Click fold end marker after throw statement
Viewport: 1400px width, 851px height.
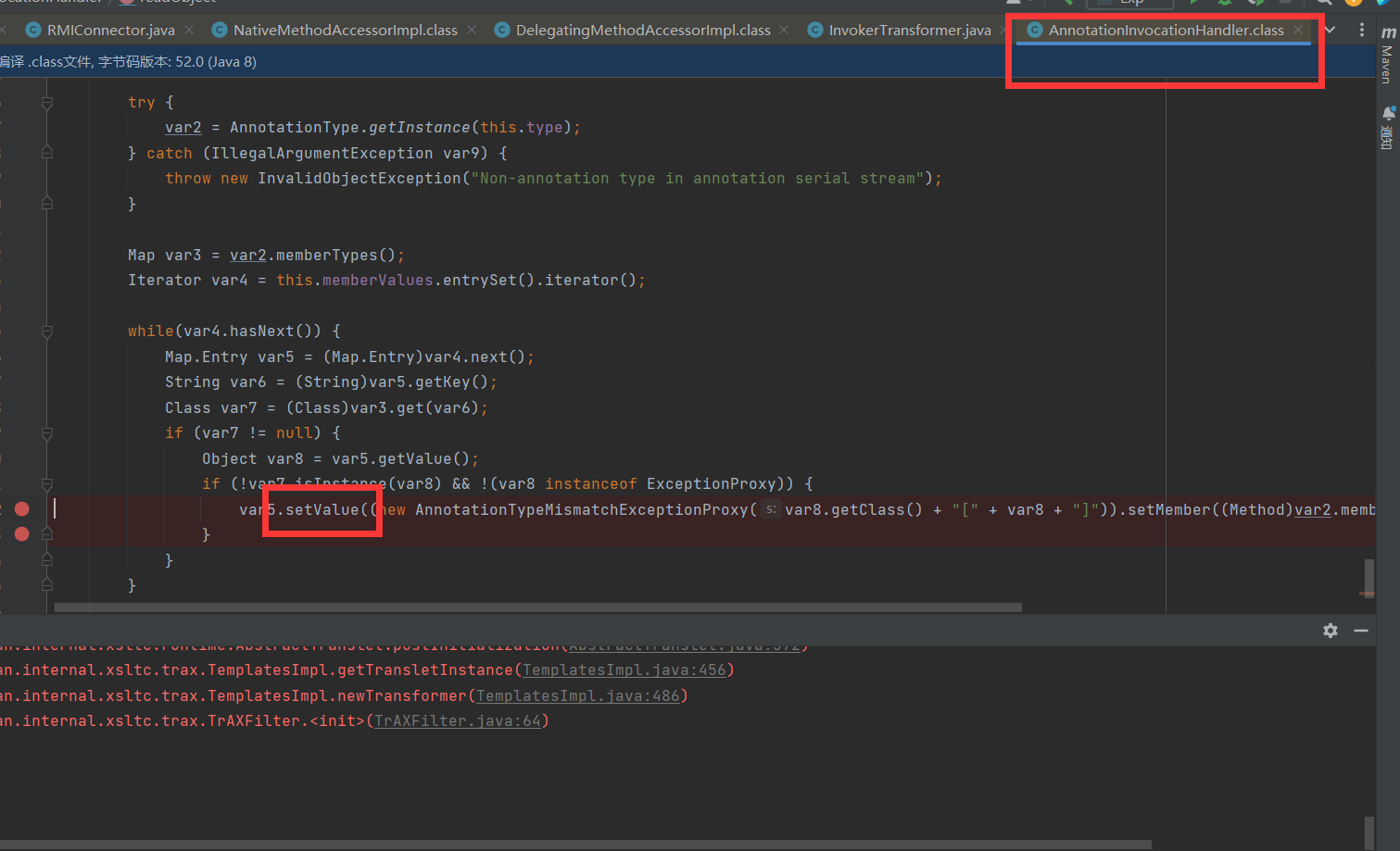coord(47,204)
